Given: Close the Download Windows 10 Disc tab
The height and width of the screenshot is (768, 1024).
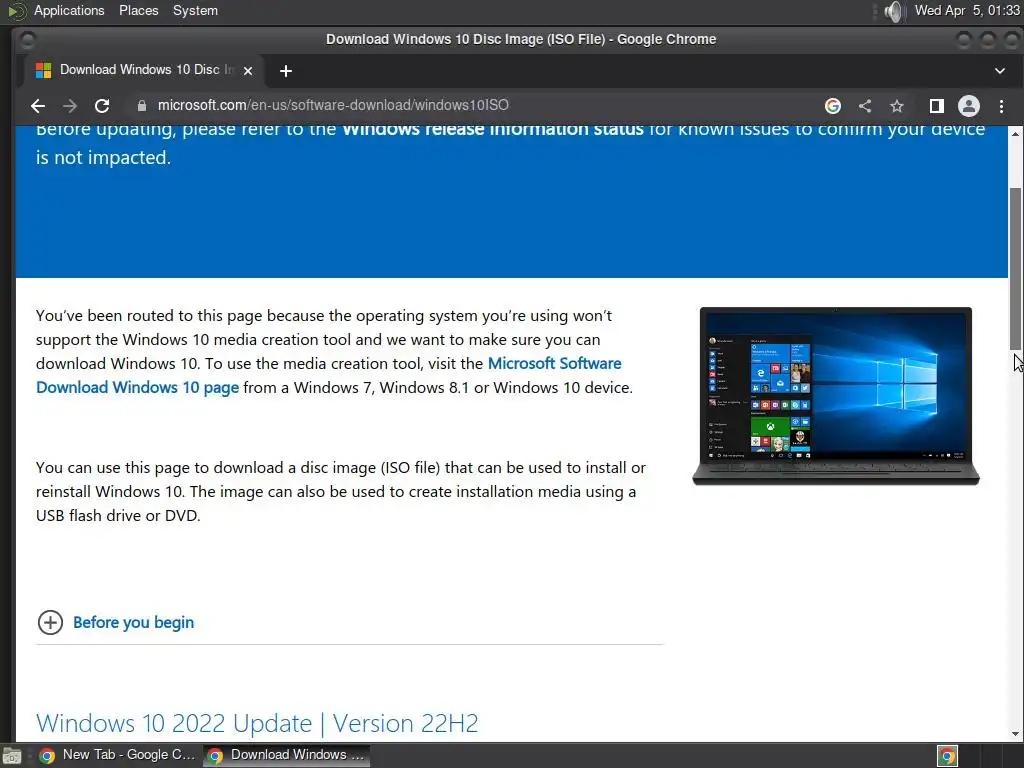Looking at the screenshot, I should [x=248, y=71].
